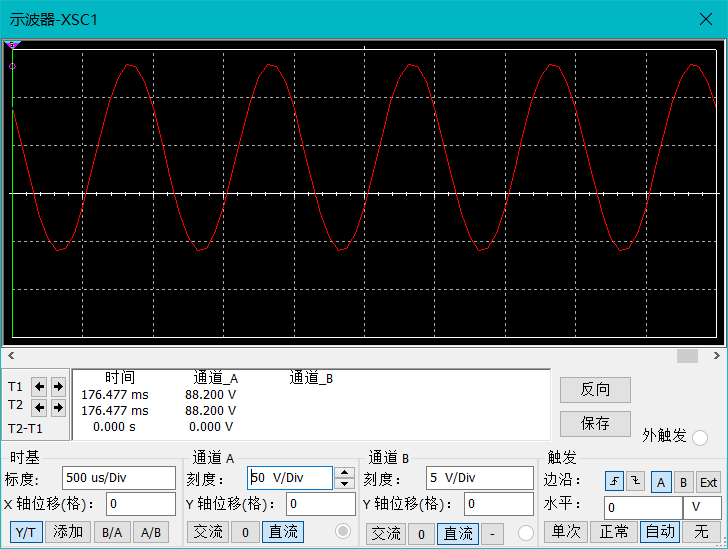728x549 pixels.
Task: Click the timebase 500 us/Div field
Action: (x=119, y=478)
